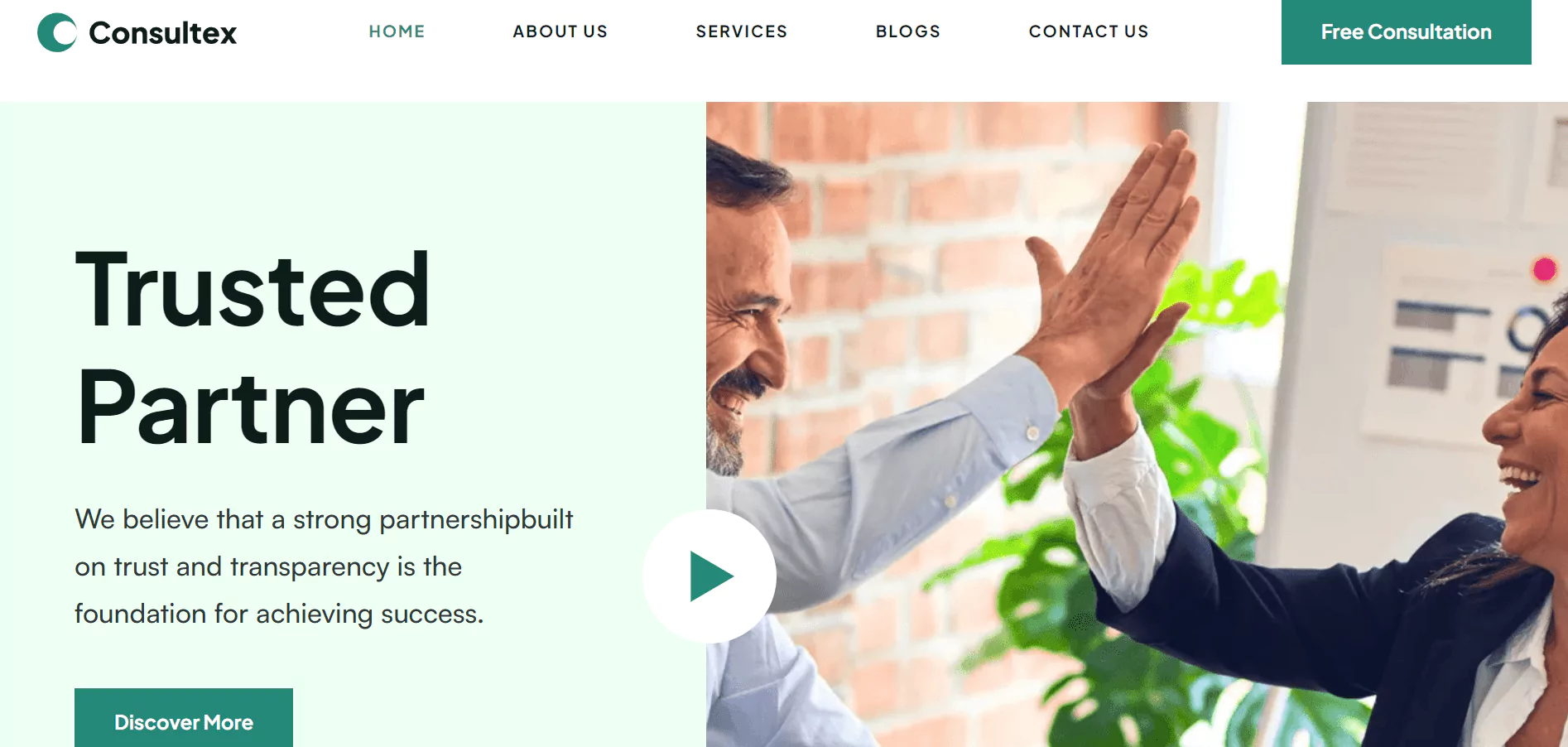The width and height of the screenshot is (1568, 747).
Task: Open the CONTACT US page
Action: 1089,31
